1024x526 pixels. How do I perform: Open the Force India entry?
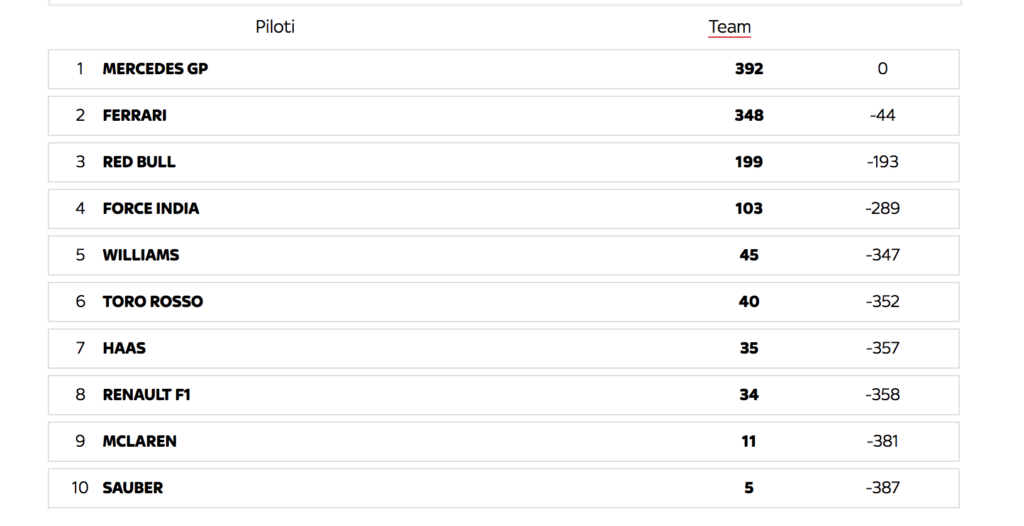click(504, 208)
